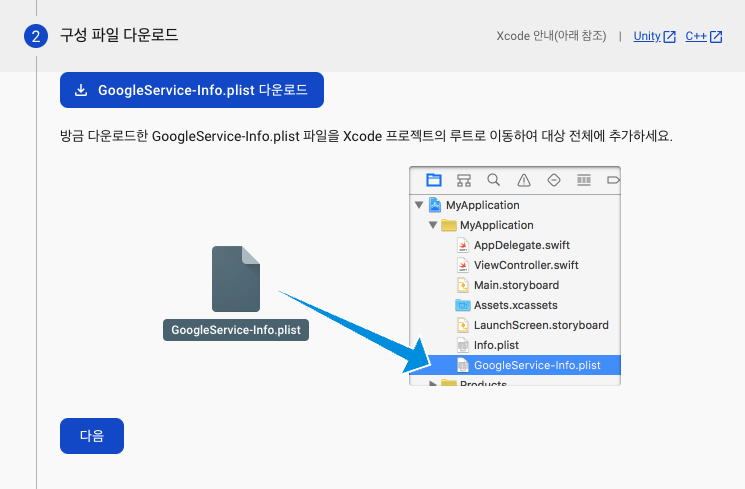Select the MyApplication project root row
This screenshot has height=489, width=745.
tap(515, 205)
